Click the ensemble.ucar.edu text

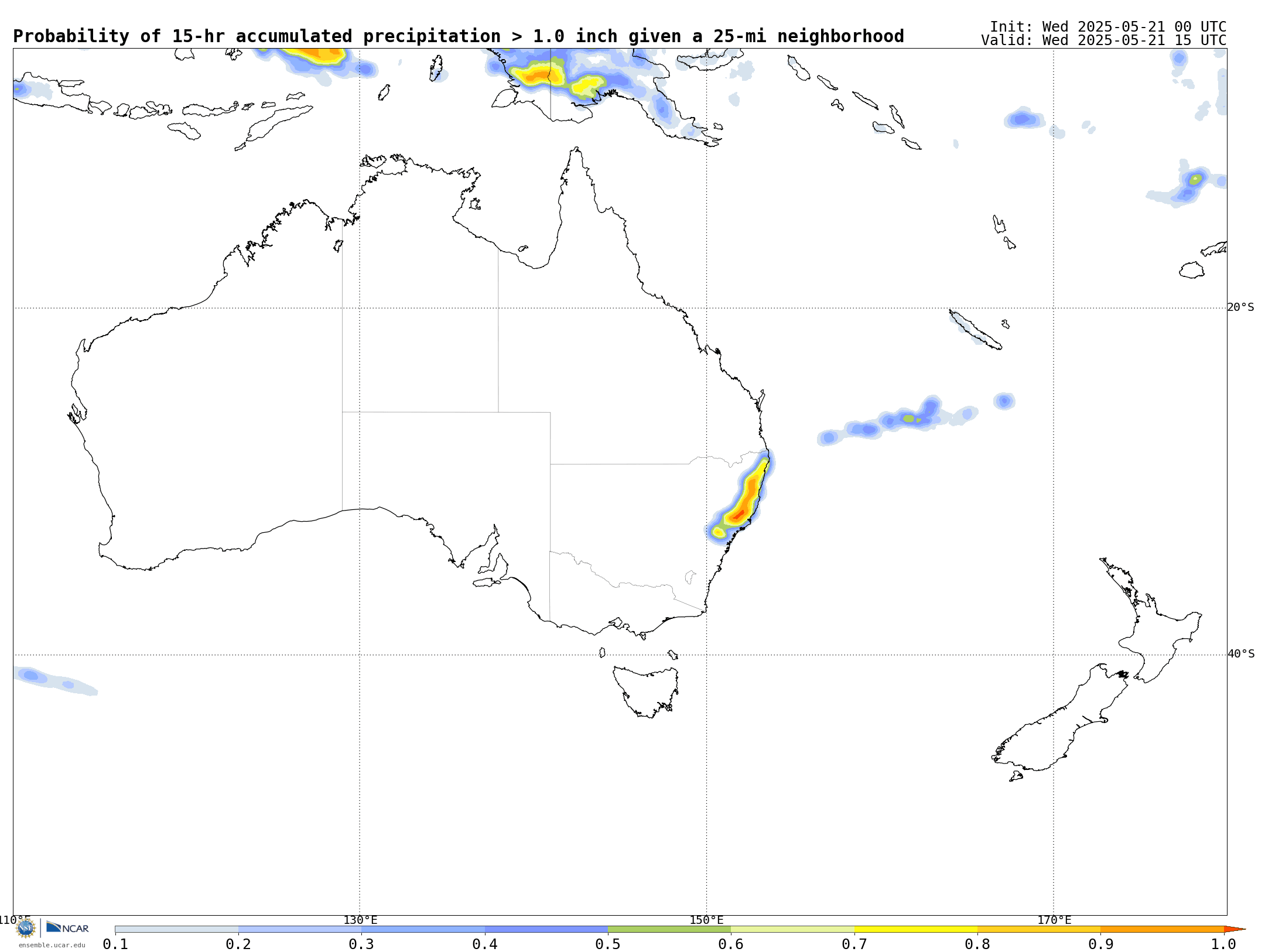click(x=52, y=945)
